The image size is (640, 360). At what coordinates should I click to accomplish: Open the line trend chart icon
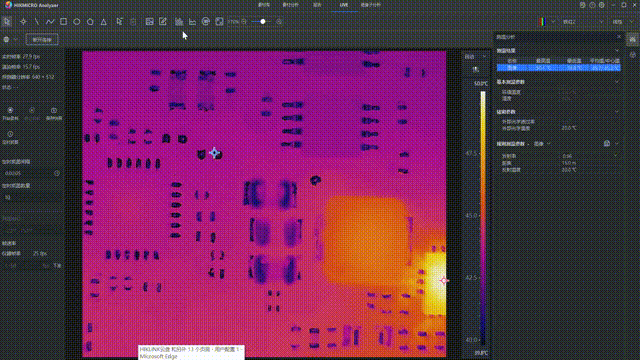tap(192, 22)
